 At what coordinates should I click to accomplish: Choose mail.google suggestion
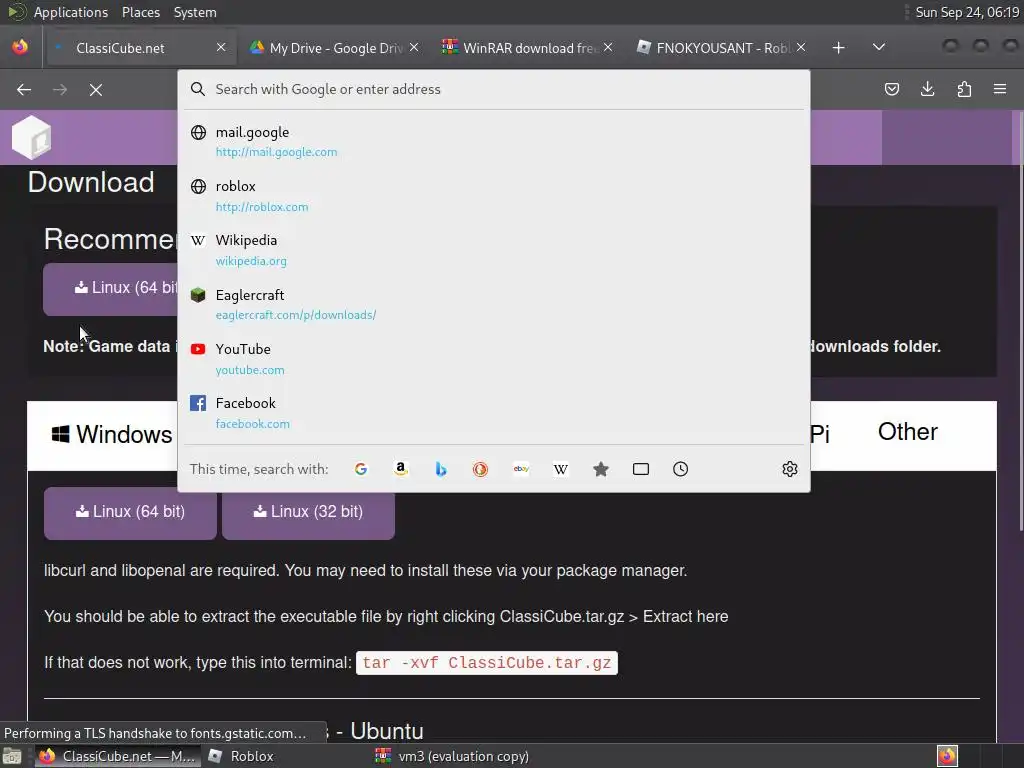click(x=494, y=142)
